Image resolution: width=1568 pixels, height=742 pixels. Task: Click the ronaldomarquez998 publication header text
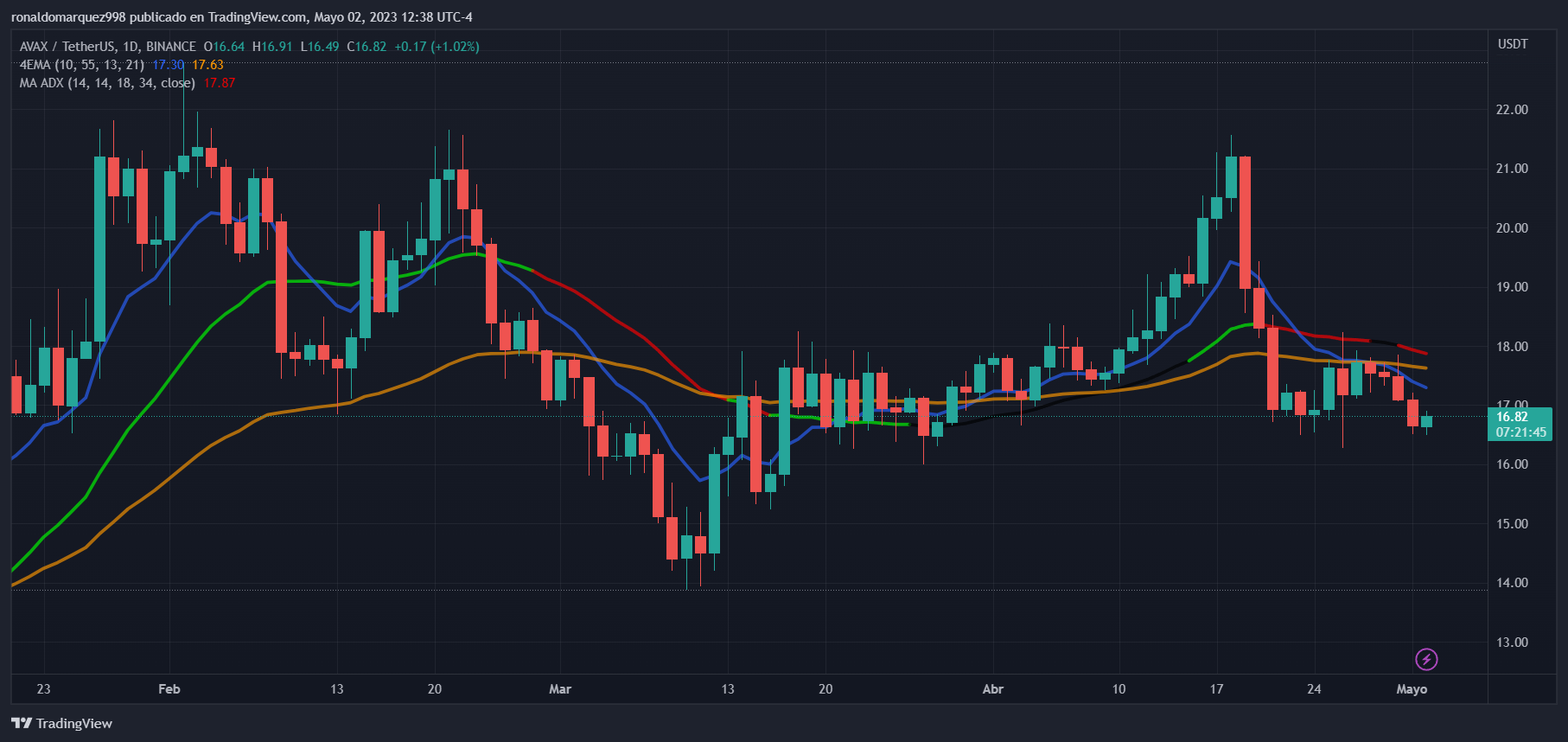[241, 17]
